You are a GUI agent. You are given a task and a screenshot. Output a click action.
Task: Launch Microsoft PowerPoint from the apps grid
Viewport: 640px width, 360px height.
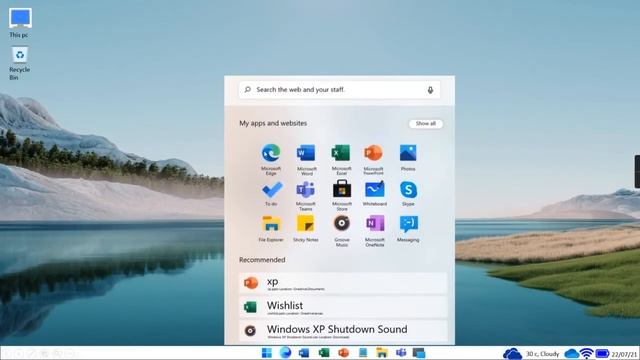373,153
